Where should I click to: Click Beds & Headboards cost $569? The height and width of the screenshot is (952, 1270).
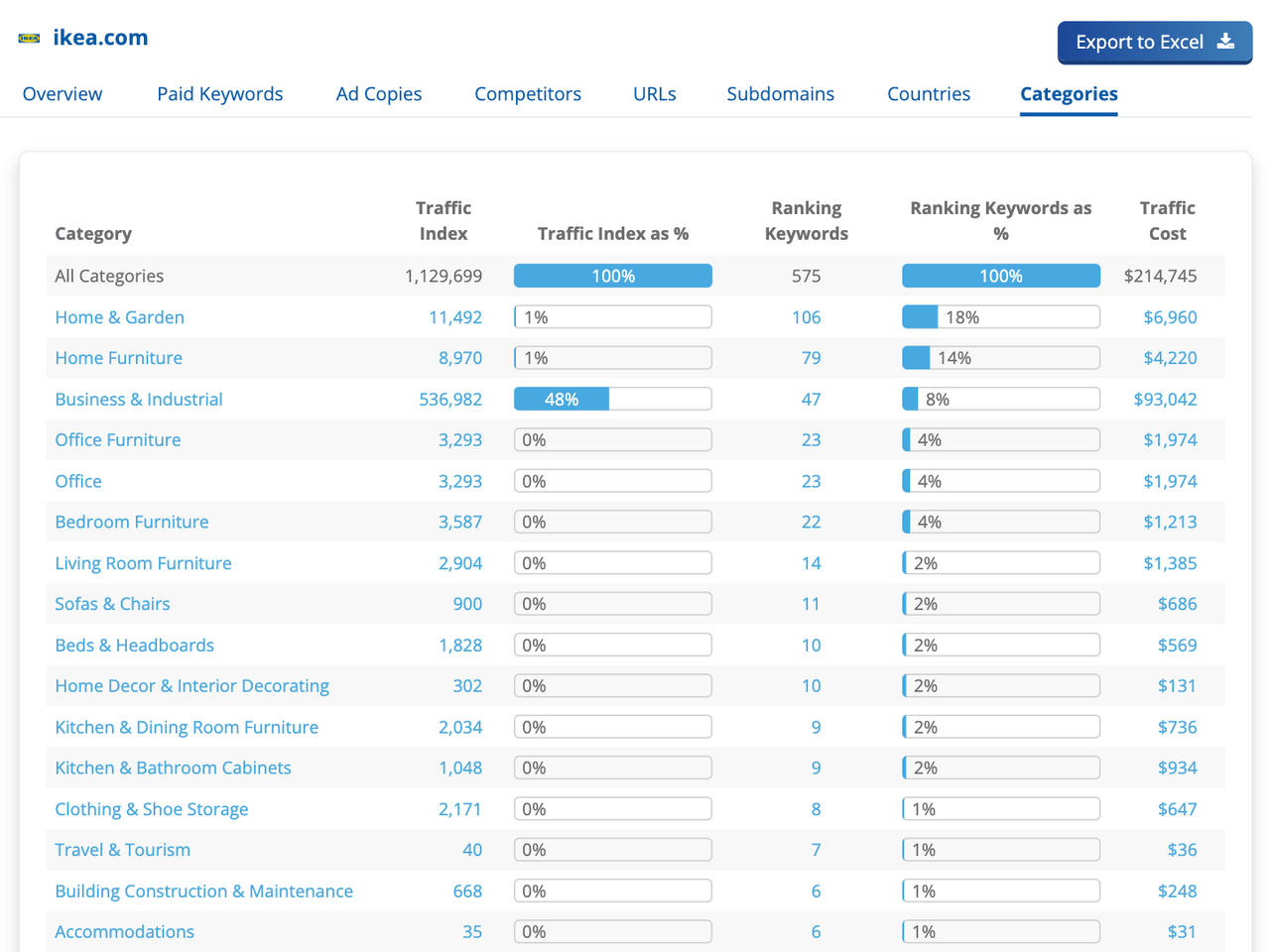point(1178,646)
